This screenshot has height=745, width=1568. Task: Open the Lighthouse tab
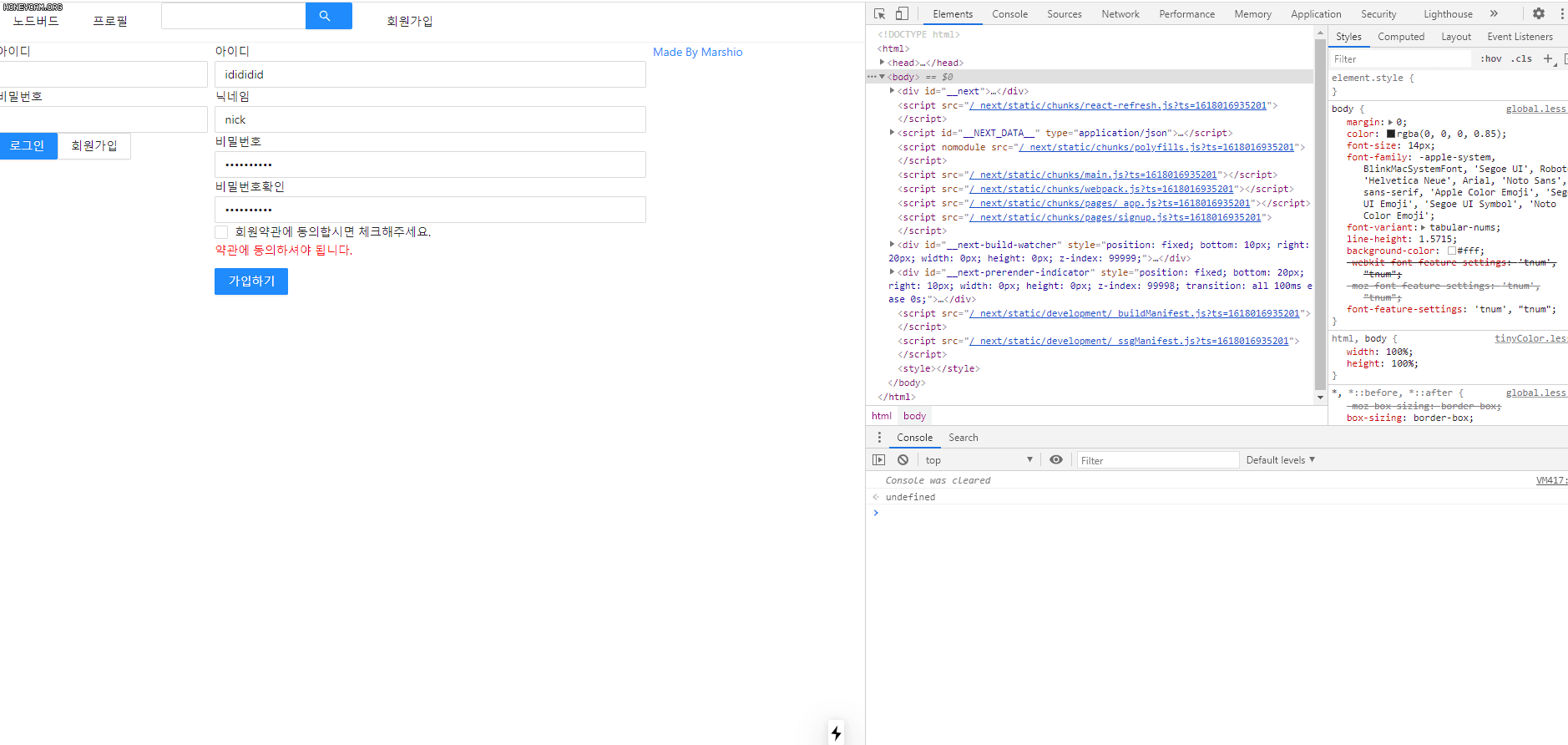[x=1448, y=14]
